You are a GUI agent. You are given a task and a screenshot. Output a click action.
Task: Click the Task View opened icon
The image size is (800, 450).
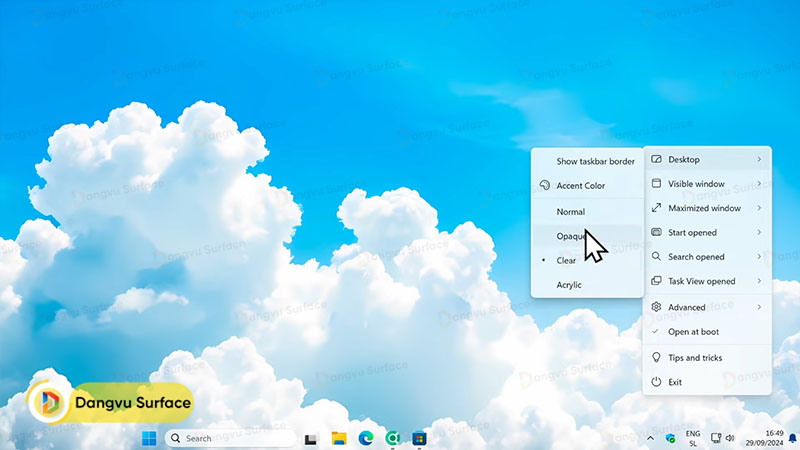point(656,281)
